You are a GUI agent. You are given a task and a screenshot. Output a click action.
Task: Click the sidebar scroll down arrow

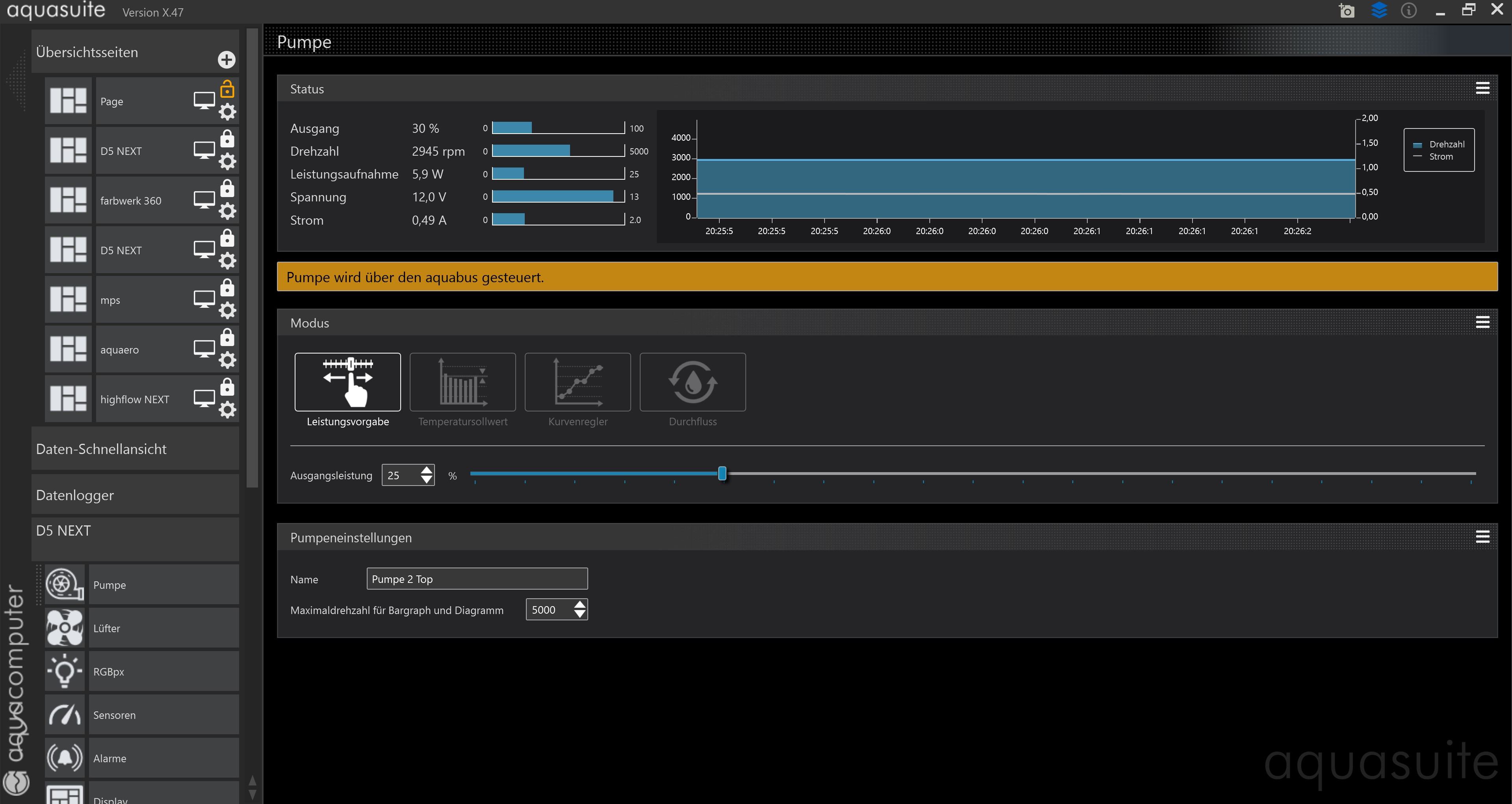[253, 795]
